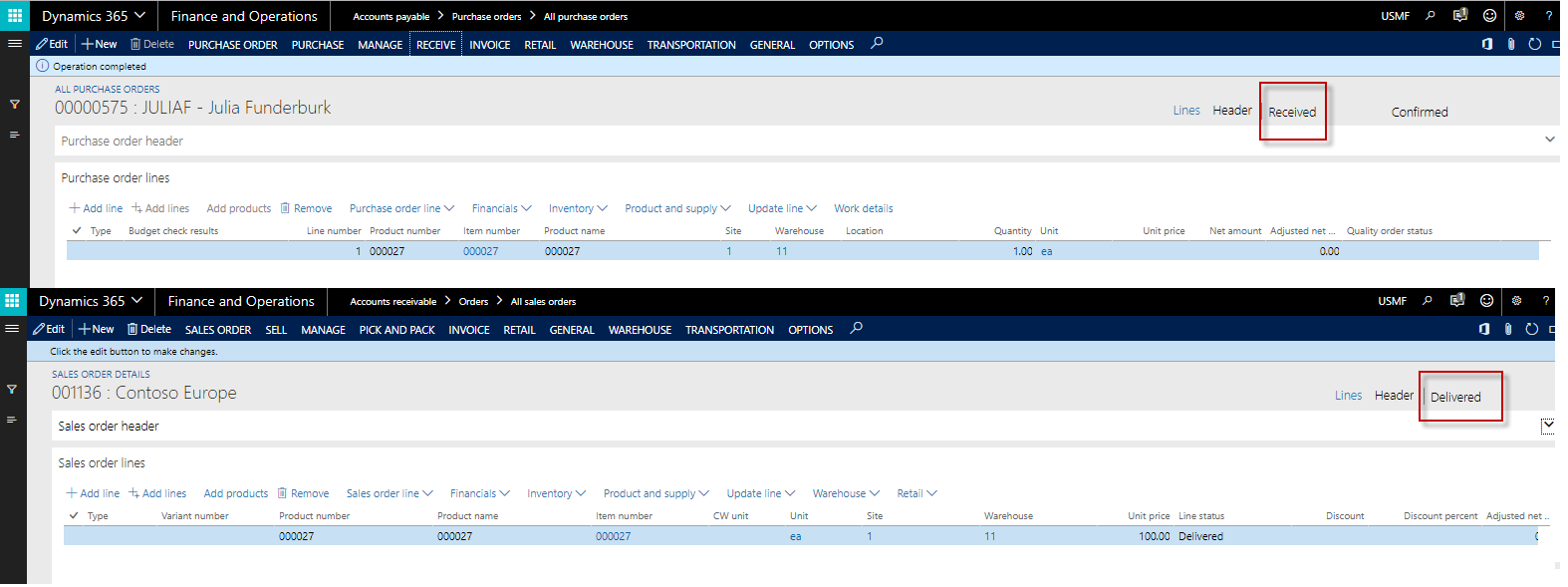1568x587 pixels.
Task: Show filter pane in purchase order window
Action: click(14, 104)
